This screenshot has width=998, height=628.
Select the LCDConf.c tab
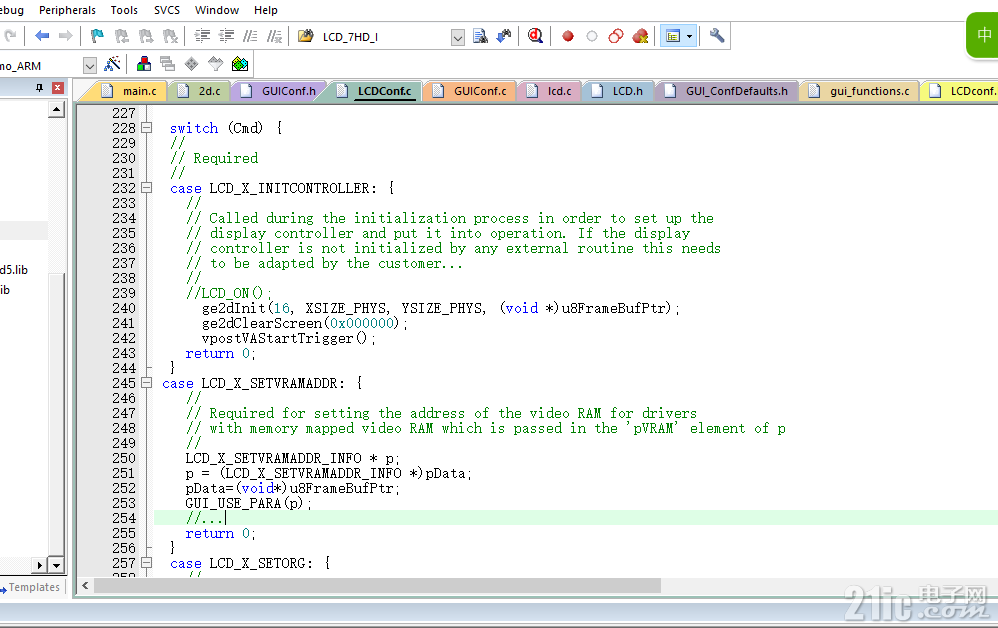click(x=376, y=91)
